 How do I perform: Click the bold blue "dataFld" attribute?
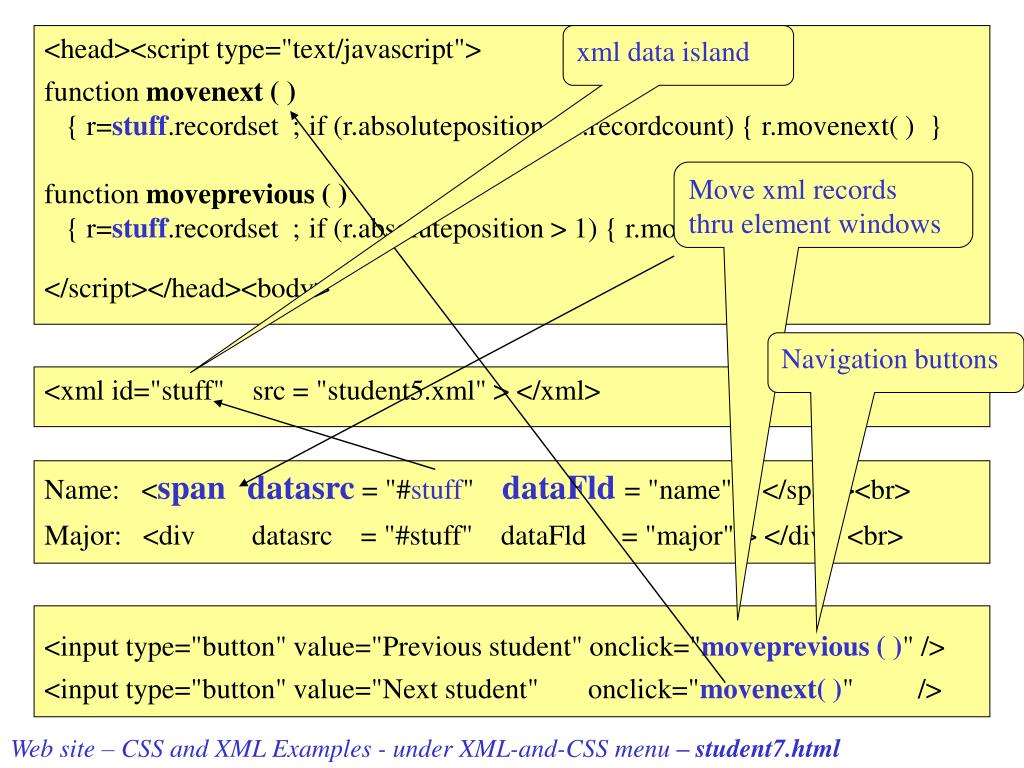[x=558, y=488]
